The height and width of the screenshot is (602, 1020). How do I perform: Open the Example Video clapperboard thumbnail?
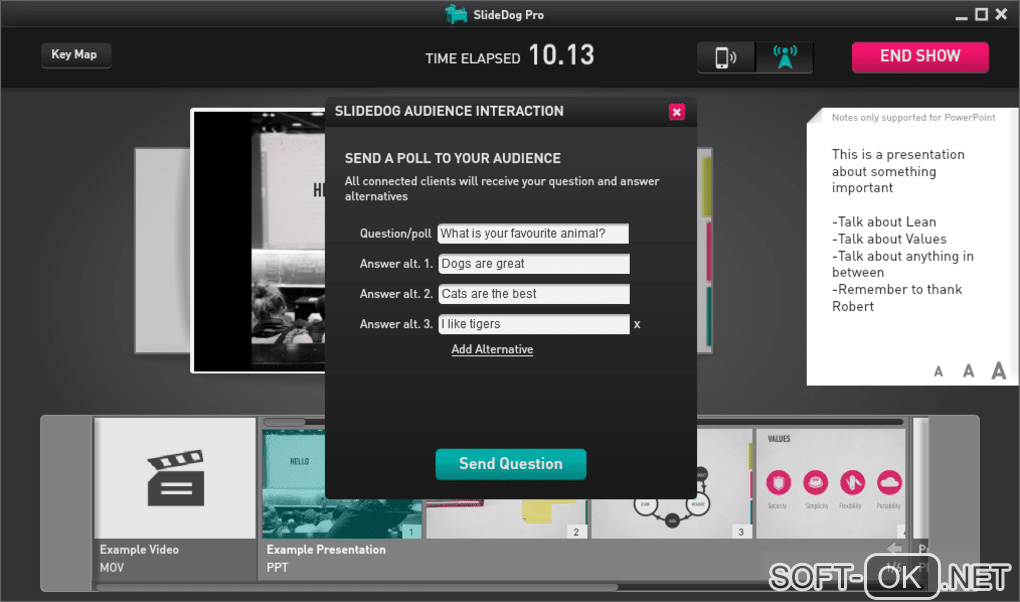click(175, 478)
